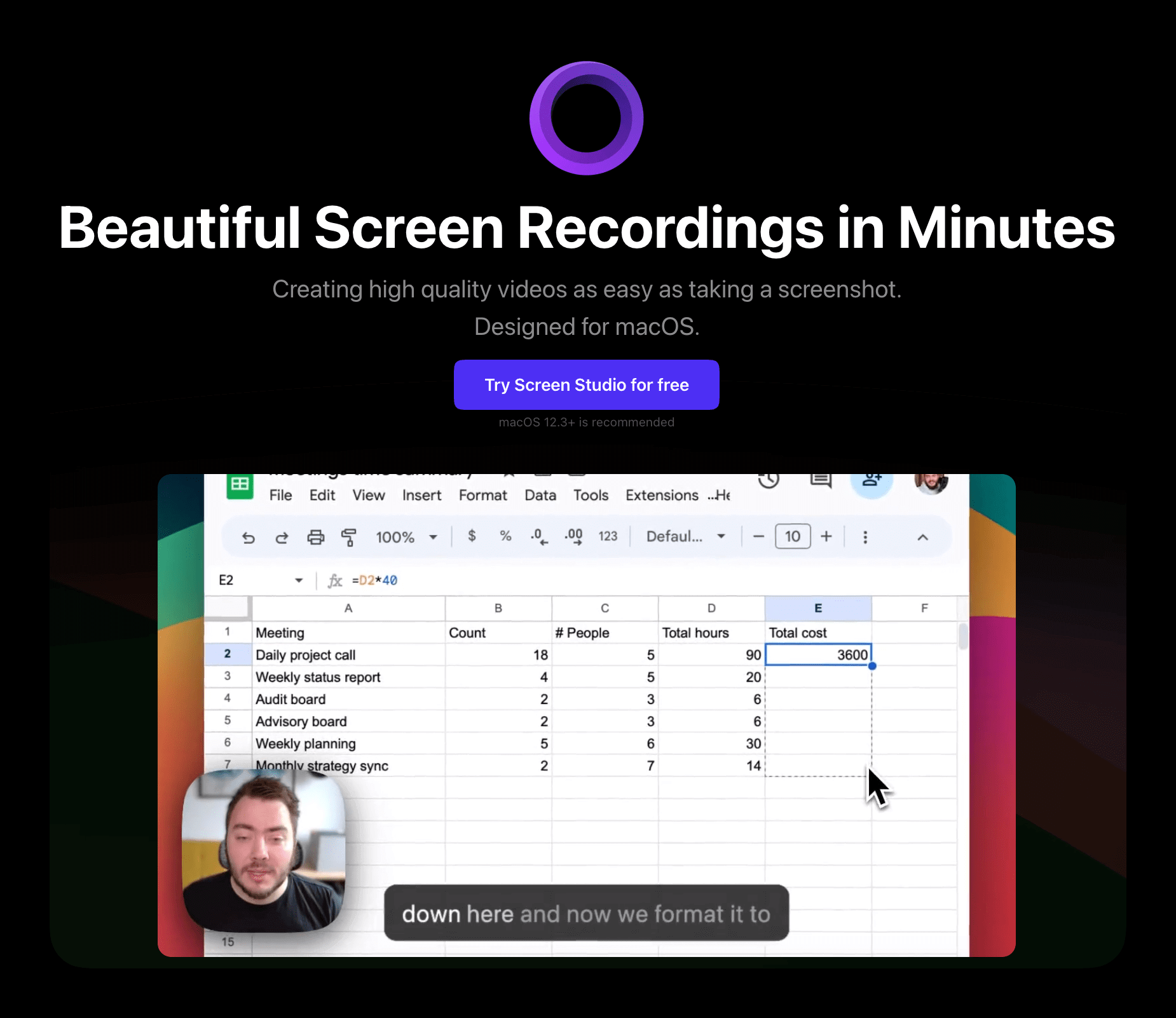Click the Print icon

pos(316,538)
